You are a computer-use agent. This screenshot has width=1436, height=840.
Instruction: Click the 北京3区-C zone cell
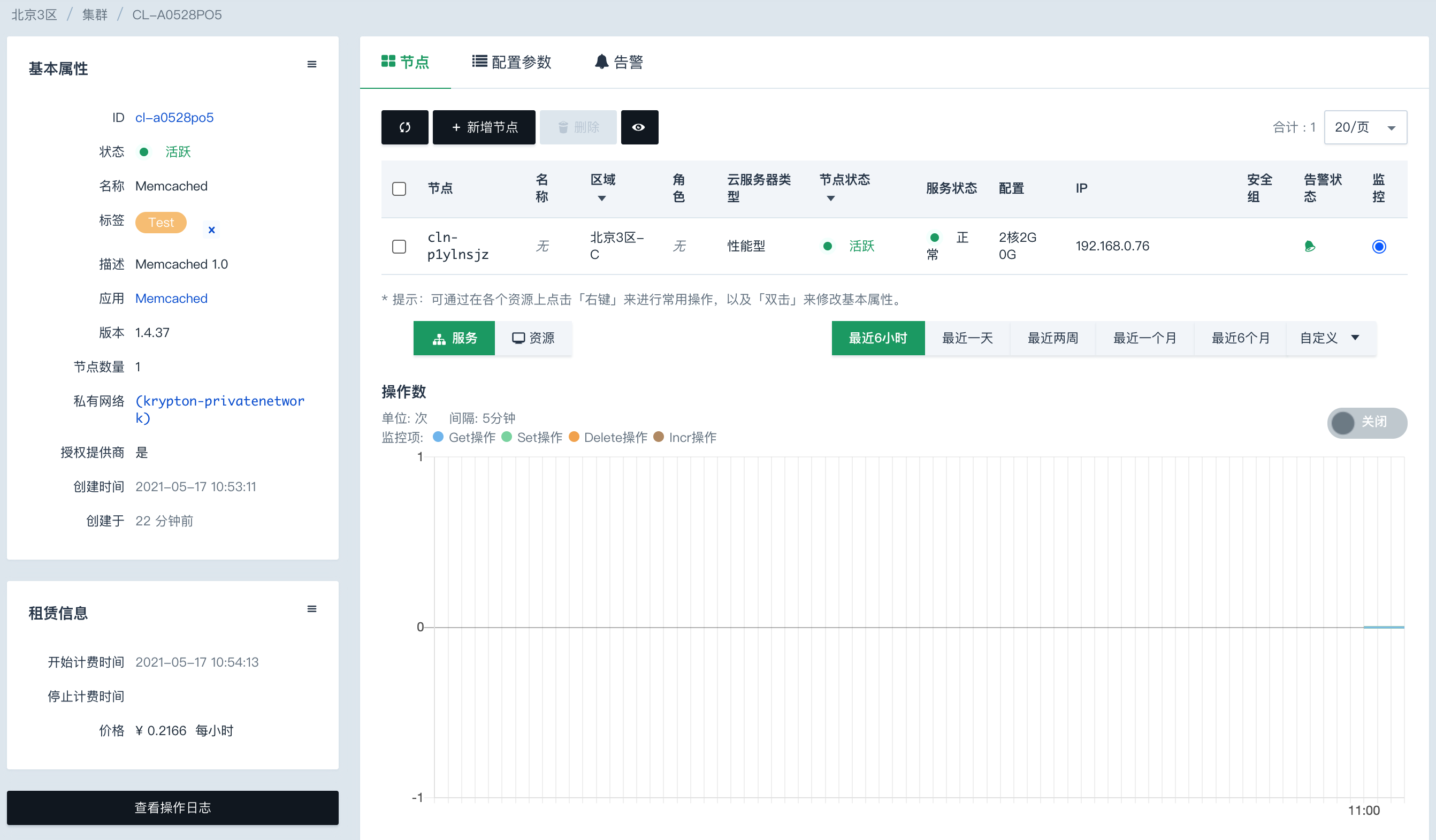click(617, 246)
